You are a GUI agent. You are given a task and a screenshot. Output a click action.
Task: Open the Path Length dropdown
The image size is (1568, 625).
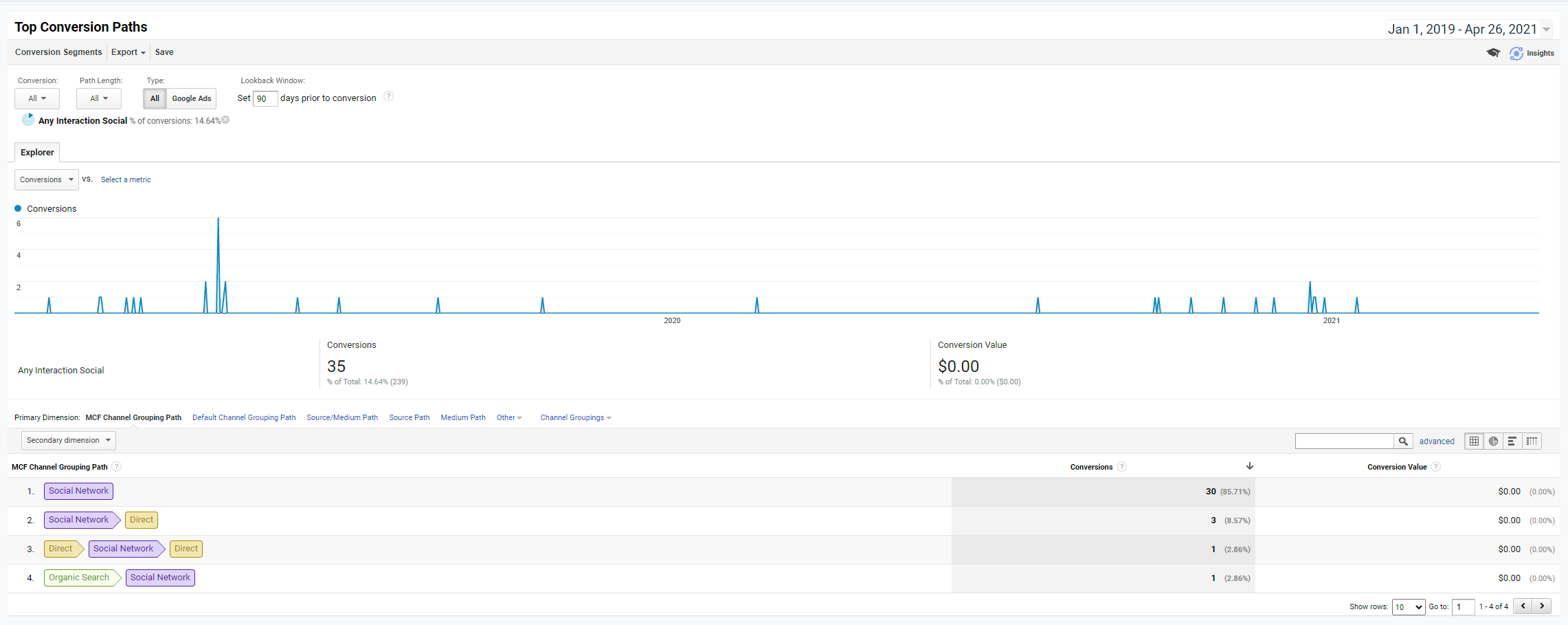click(x=99, y=98)
